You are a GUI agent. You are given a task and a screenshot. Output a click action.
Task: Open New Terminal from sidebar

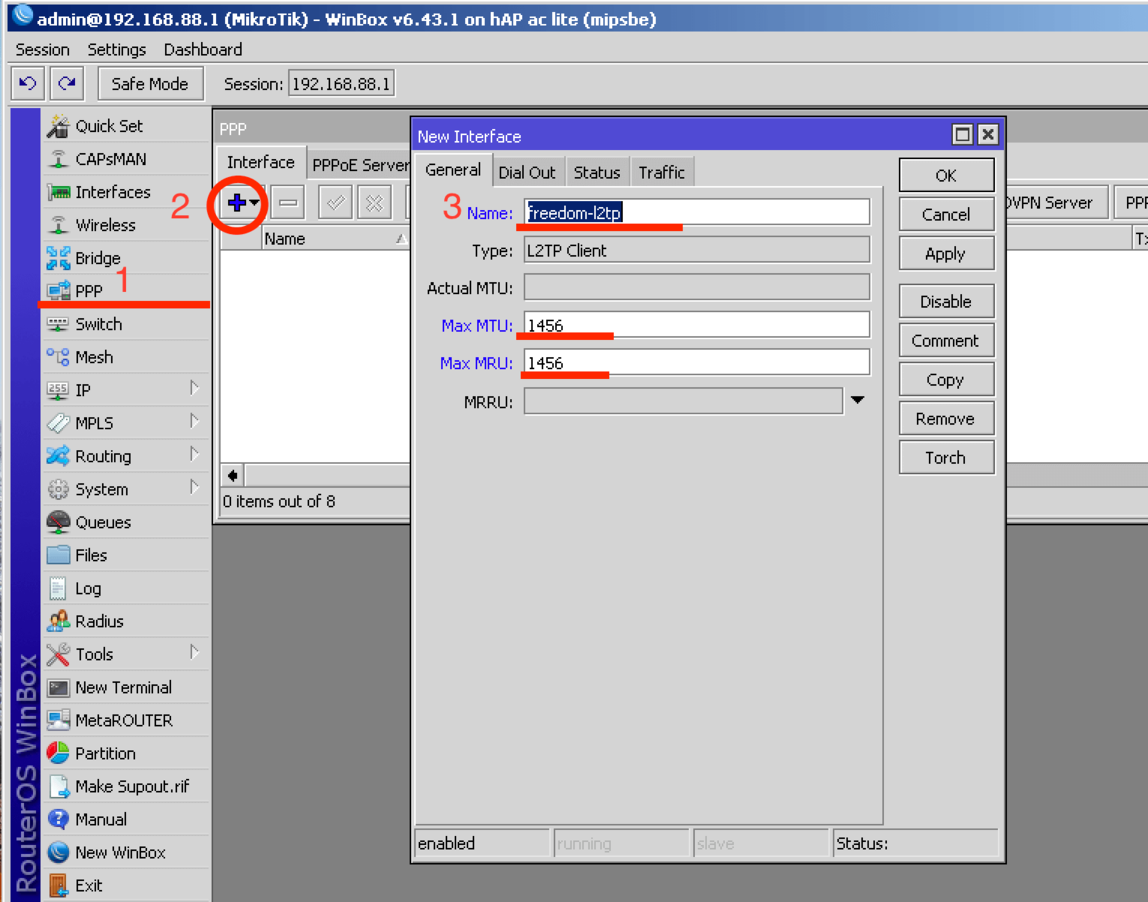(x=122, y=687)
